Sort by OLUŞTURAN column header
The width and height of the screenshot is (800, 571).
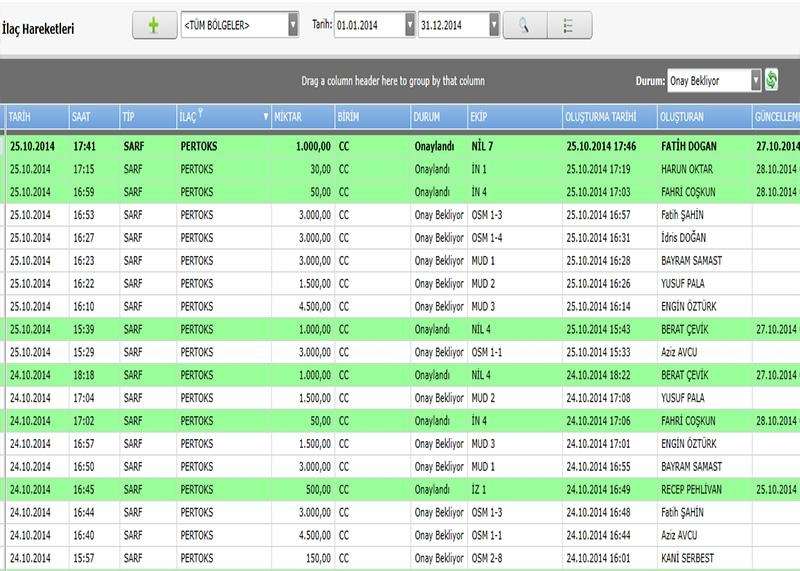click(705, 117)
